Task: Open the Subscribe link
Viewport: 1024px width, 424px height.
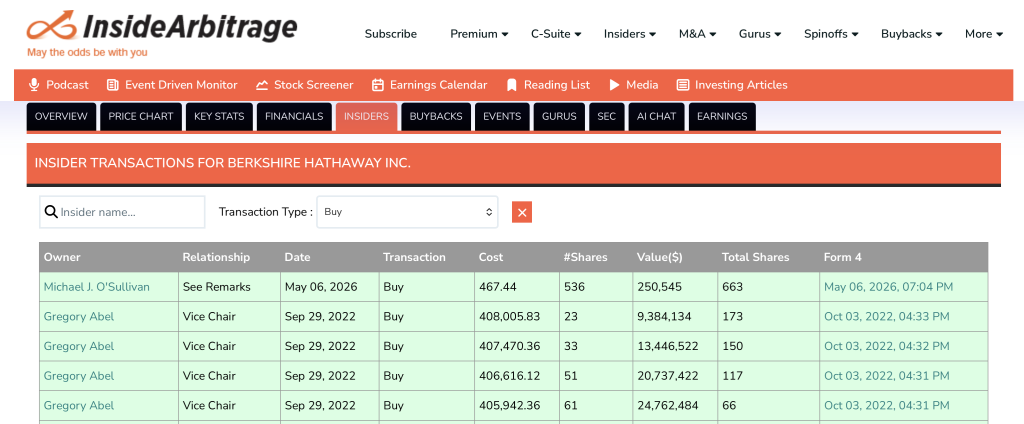Action: coord(391,34)
